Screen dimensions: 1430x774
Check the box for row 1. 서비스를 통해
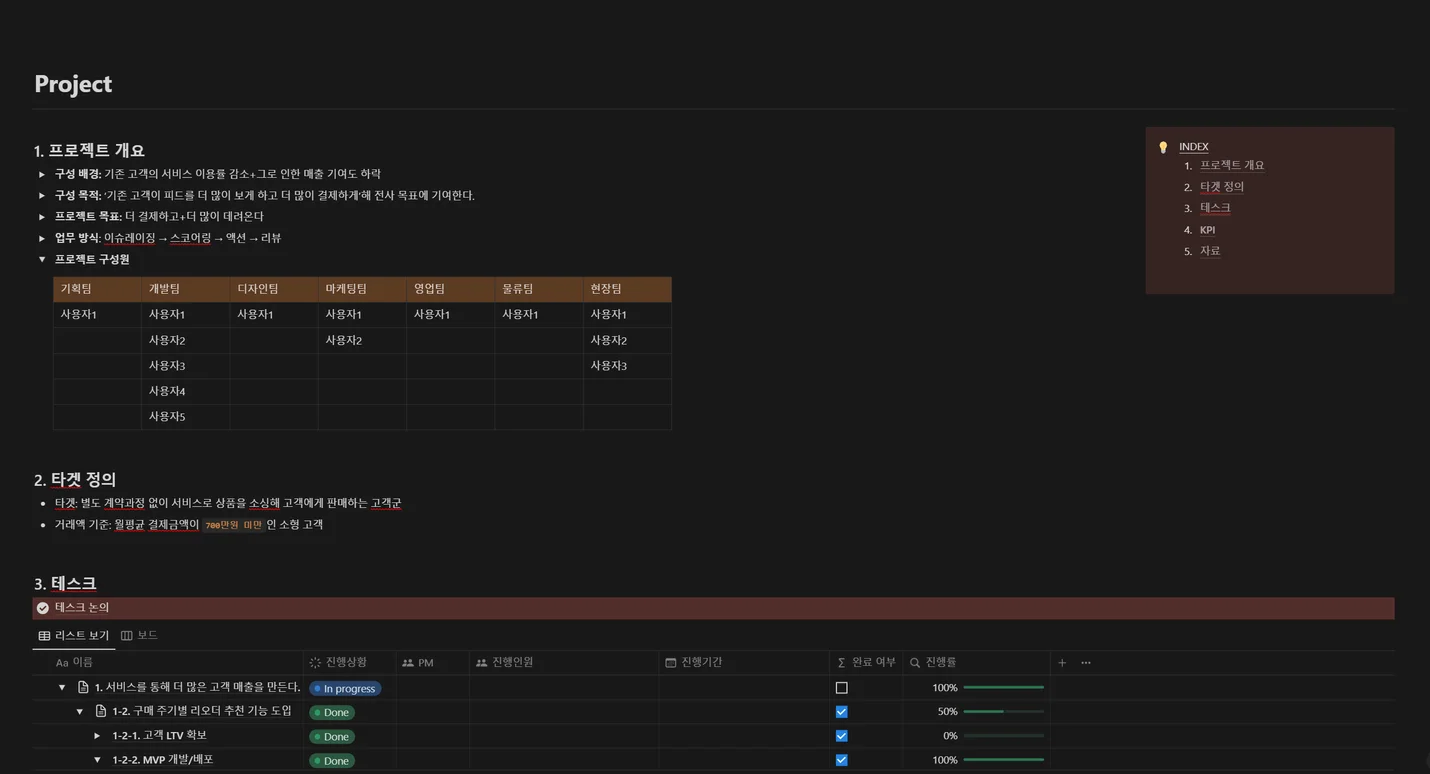tap(841, 688)
